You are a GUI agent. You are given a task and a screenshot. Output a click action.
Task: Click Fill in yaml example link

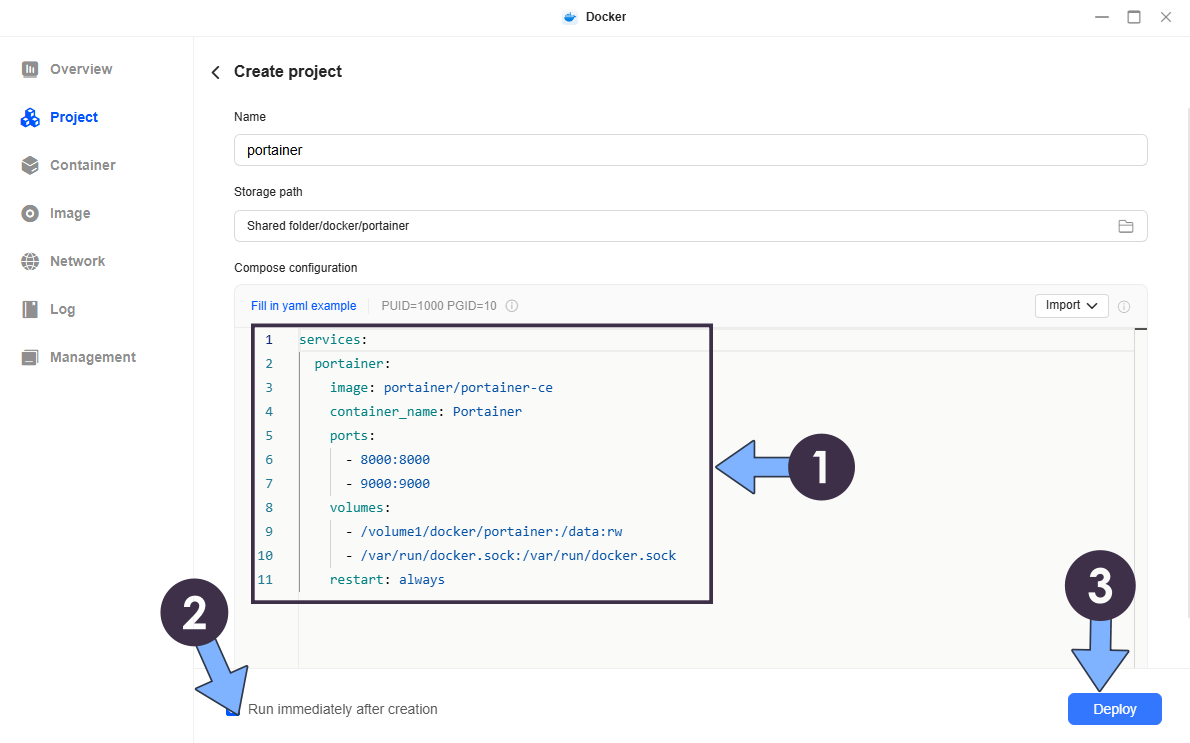[303, 306]
